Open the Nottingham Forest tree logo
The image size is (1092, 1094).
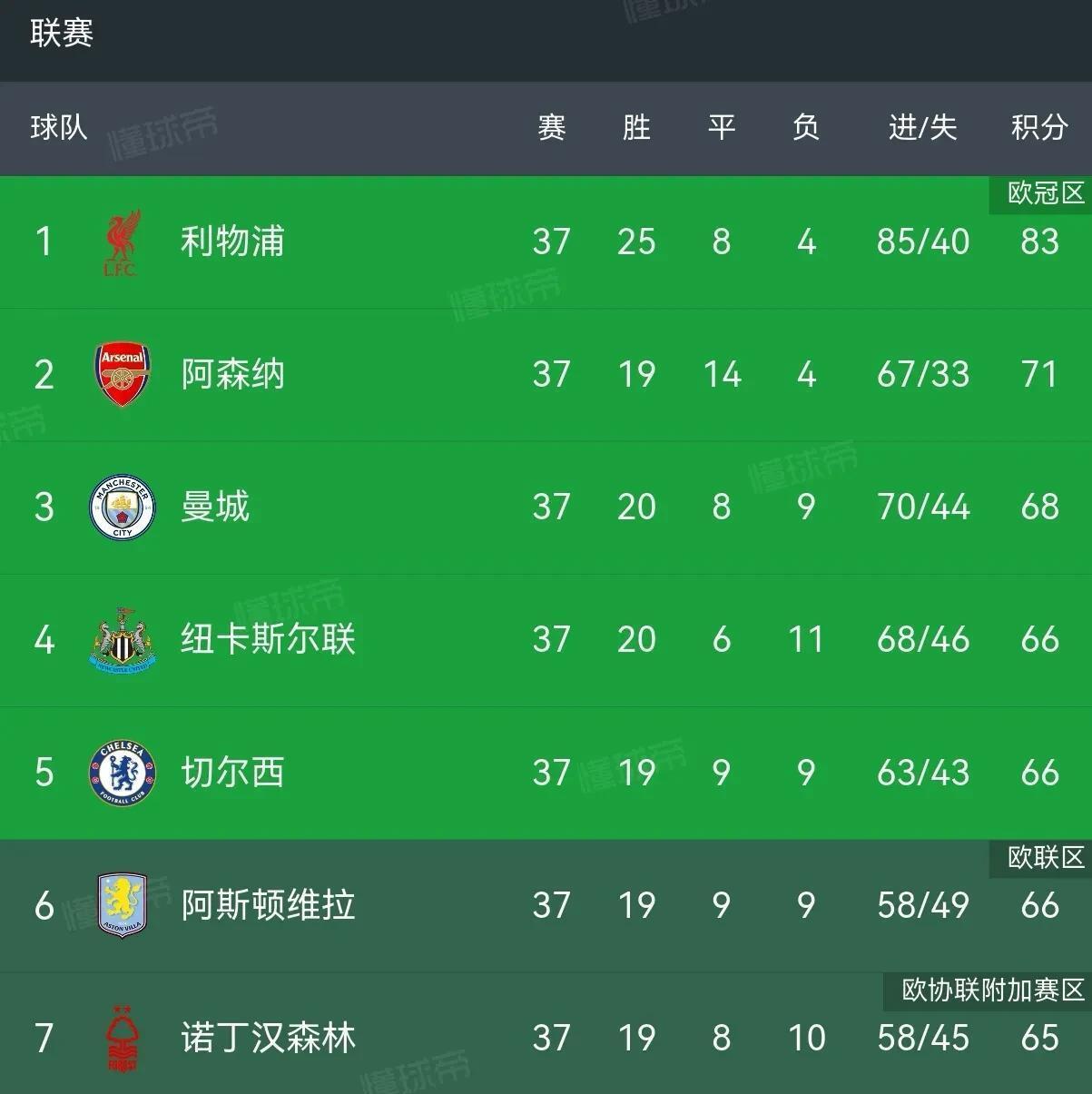click(x=123, y=1038)
